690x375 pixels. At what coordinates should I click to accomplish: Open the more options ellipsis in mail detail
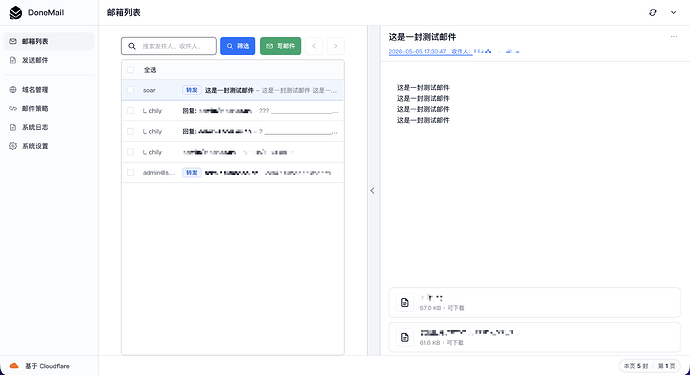coord(674,37)
